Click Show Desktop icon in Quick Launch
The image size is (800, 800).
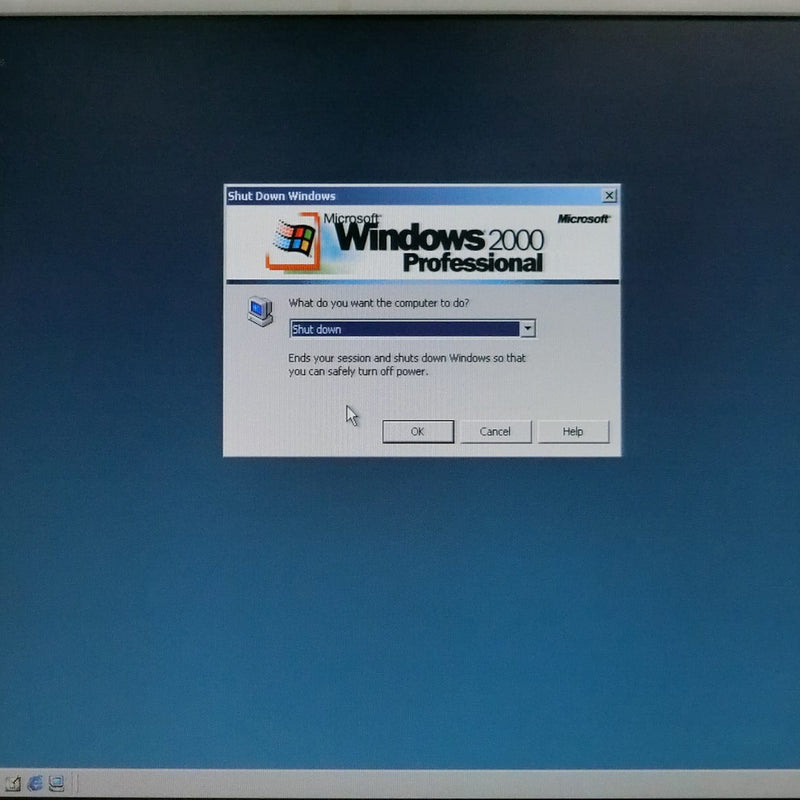click(x=14, y=782)
